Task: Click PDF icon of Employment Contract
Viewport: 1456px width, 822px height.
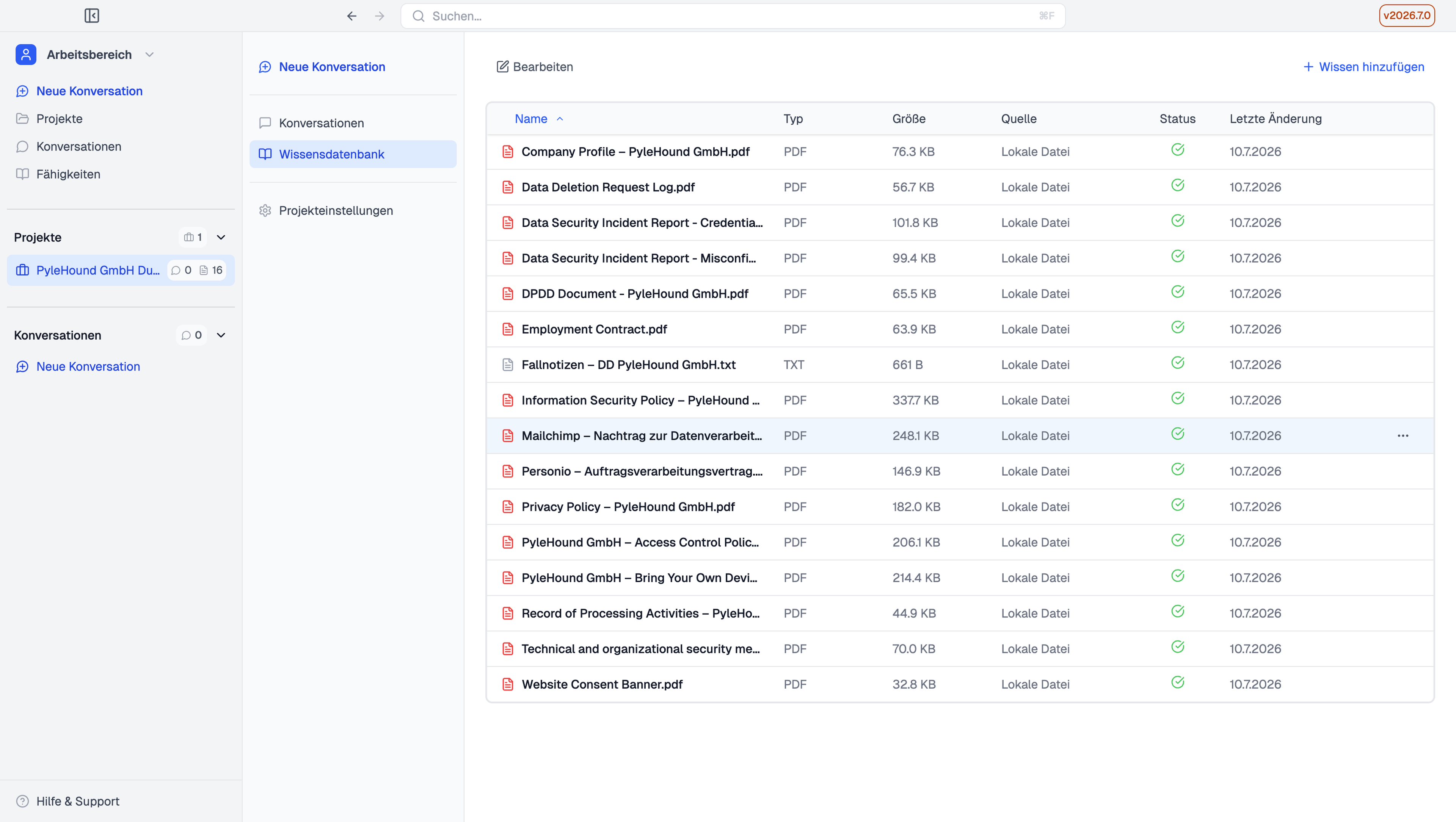Action: (x=508, y=329)
